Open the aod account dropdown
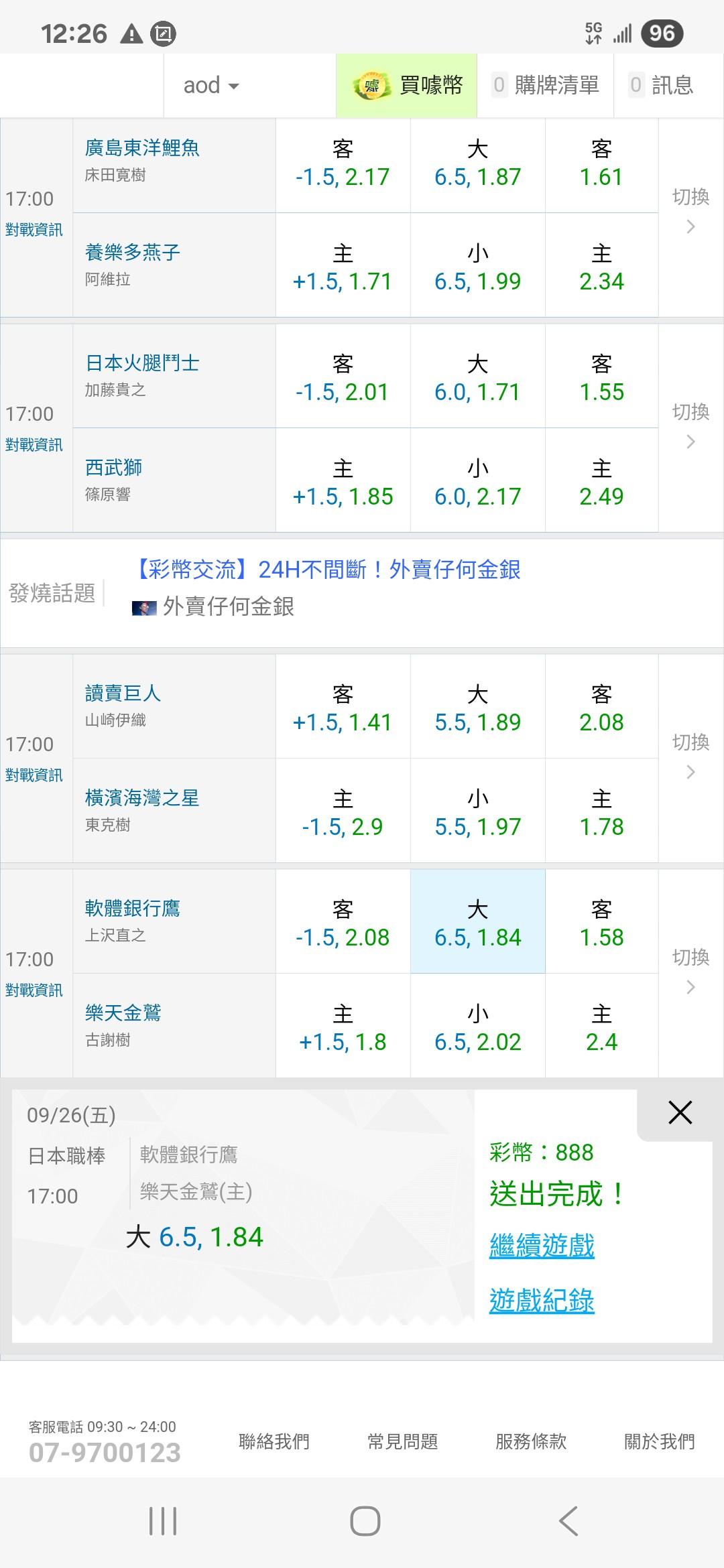 pos(211,86)
